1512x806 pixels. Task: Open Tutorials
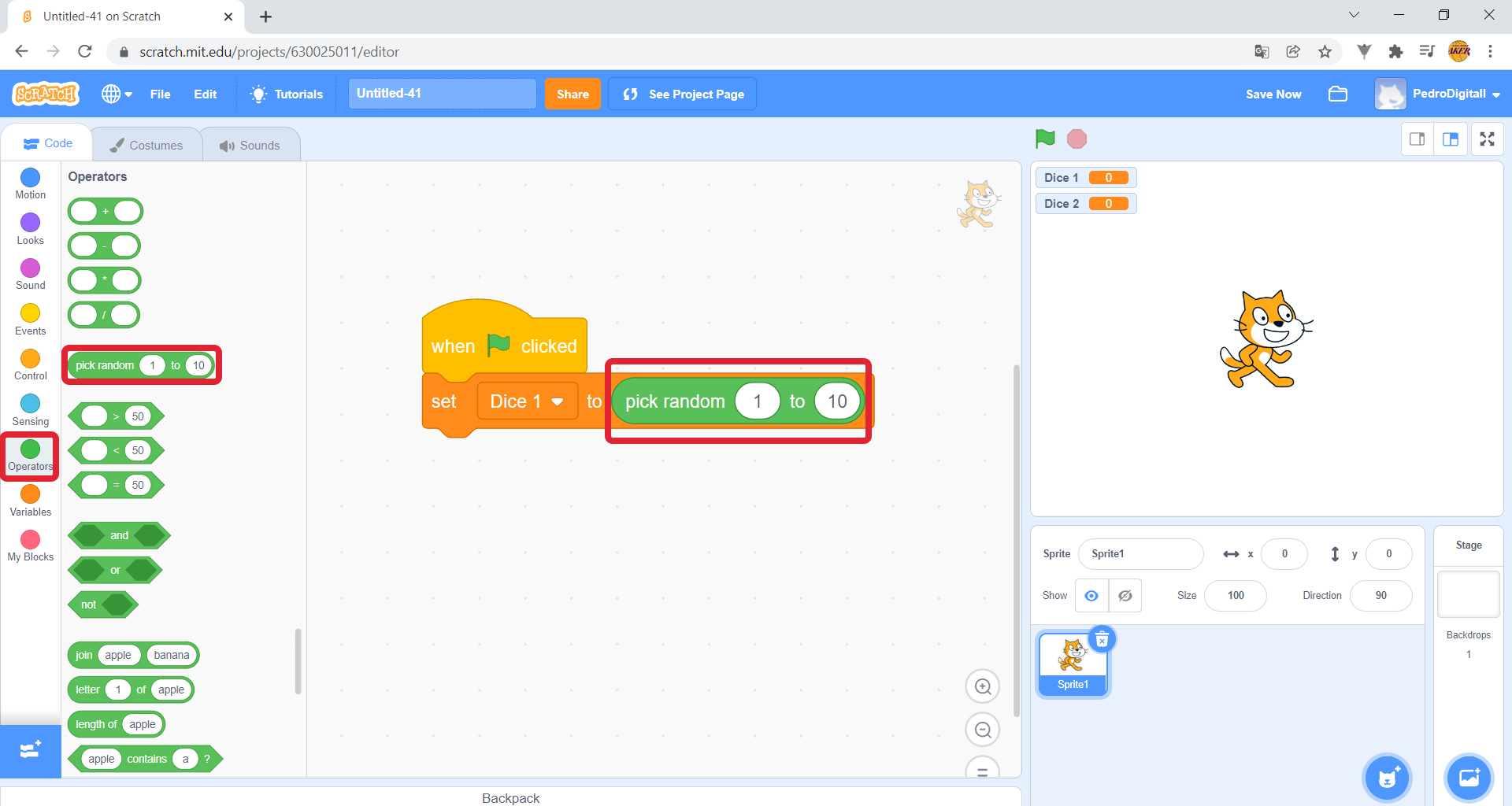click(287, 94)
